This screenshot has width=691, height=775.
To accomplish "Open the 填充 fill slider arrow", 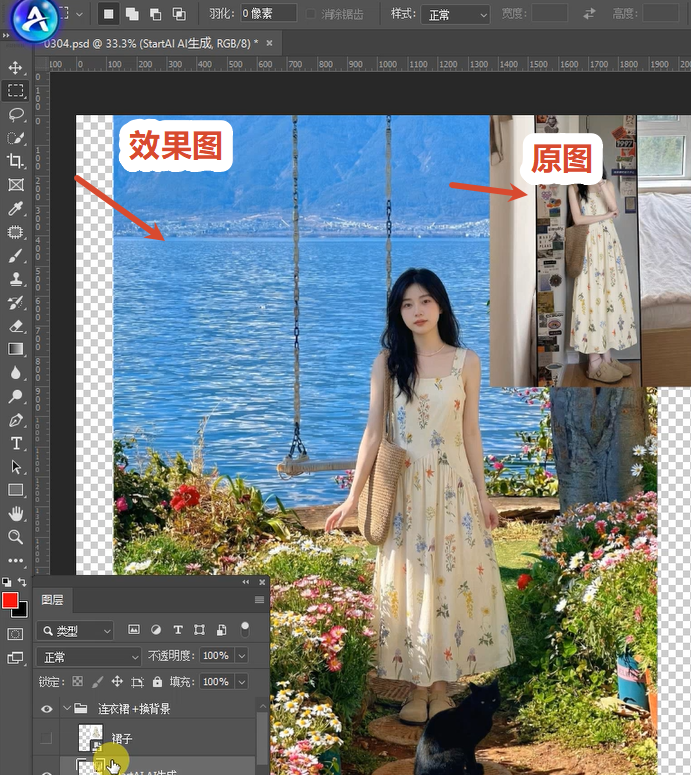I will click(242, 682).
